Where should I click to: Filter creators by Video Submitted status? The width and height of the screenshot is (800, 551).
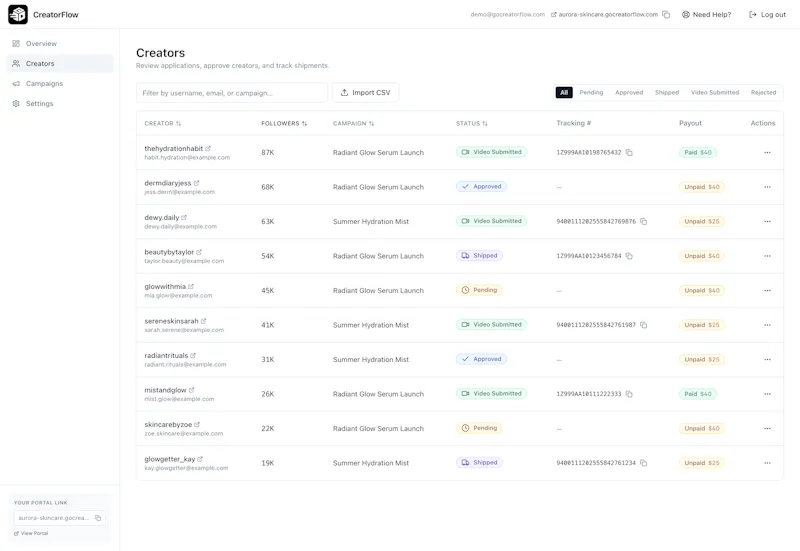(x=715, y=92)
